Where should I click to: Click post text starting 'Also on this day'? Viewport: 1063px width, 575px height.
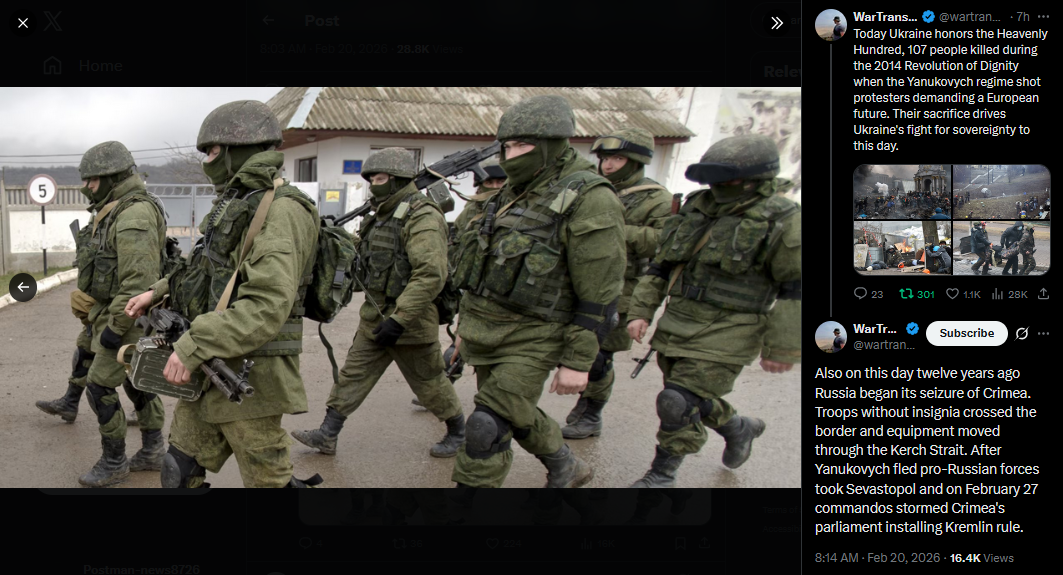click(x=927, y=450)
